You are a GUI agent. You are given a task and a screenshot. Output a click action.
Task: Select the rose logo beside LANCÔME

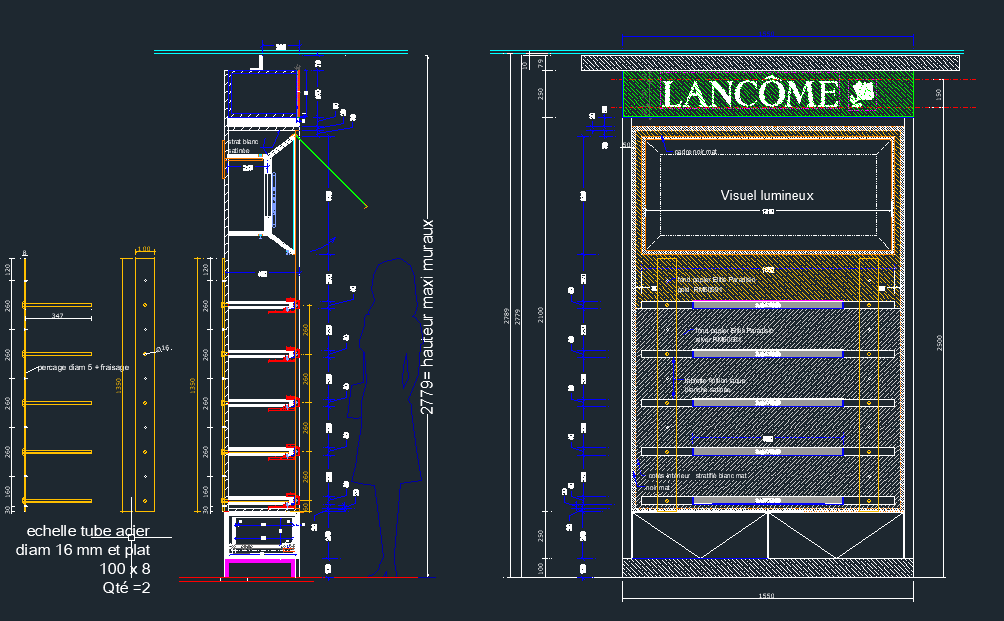coord(861,95)
